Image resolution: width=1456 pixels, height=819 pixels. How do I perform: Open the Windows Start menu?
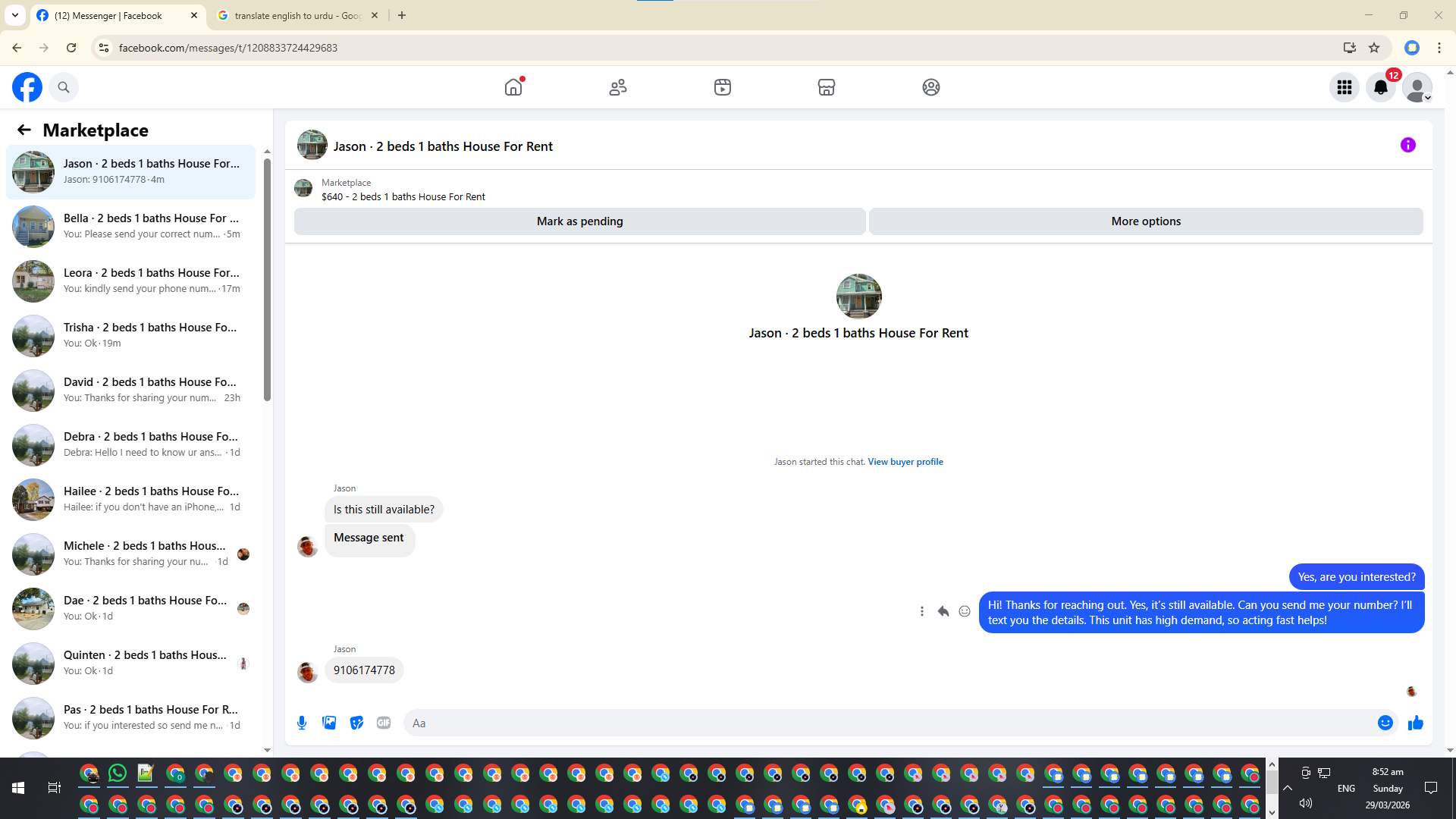18,788
